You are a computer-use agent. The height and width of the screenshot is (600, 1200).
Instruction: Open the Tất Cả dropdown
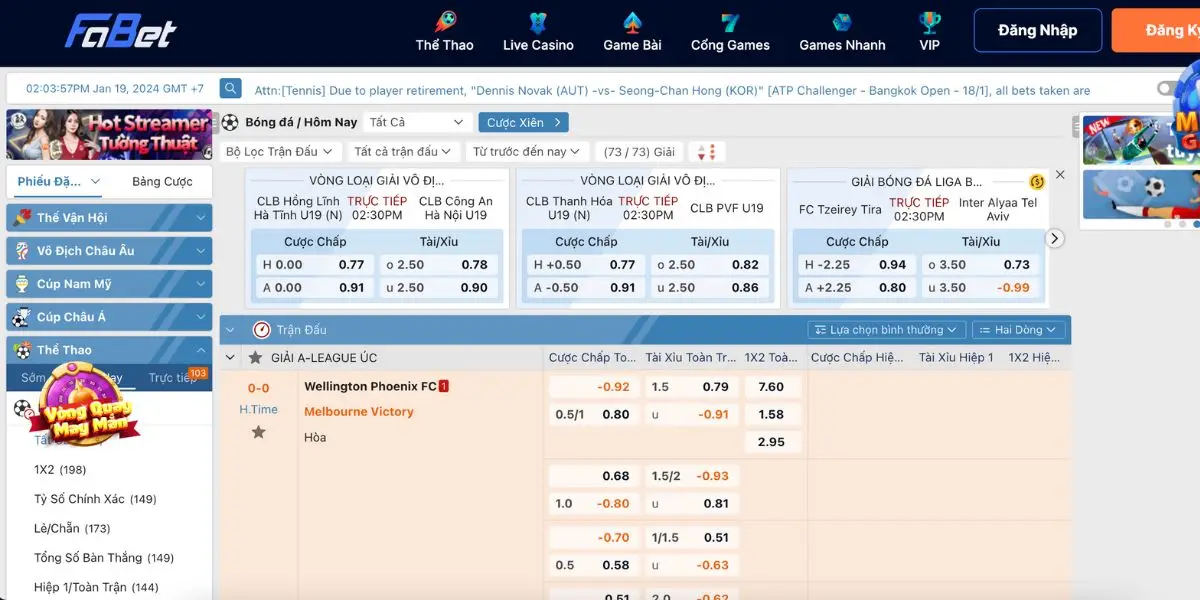coord(417,122)
